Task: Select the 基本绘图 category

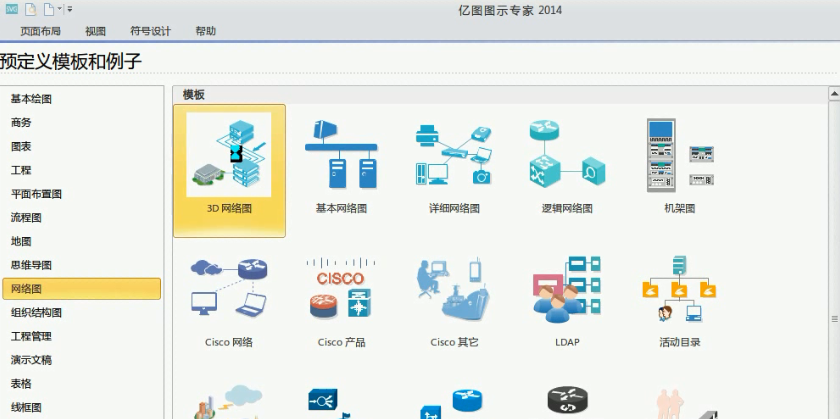Action: tap(81, 99)
